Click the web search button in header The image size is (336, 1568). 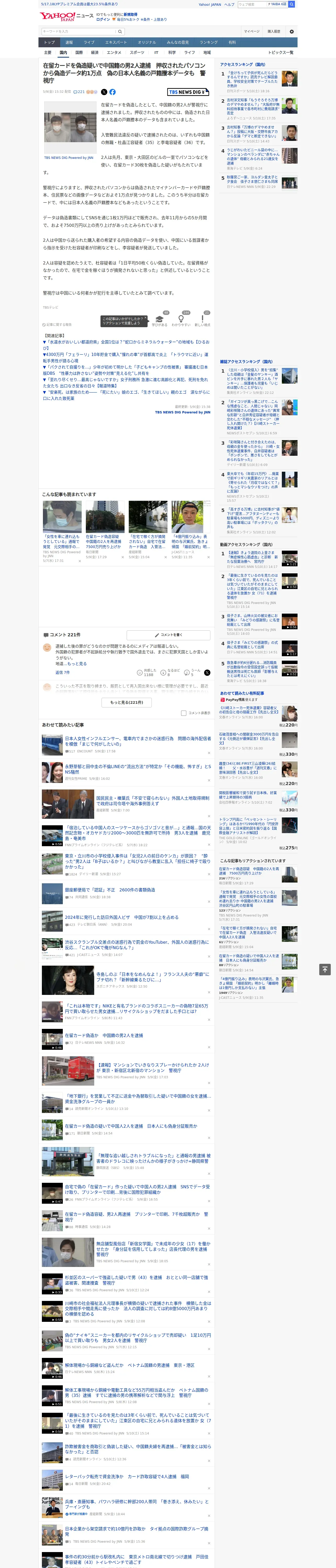tap(292, 4)
